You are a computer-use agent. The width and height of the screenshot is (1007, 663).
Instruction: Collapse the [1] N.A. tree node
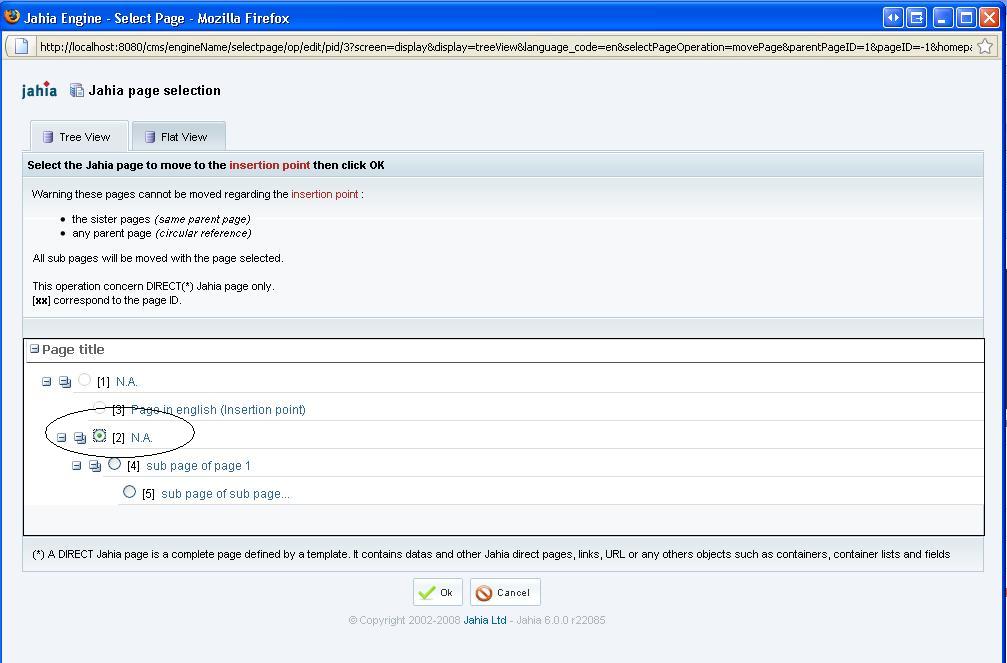tap(46, 382)
